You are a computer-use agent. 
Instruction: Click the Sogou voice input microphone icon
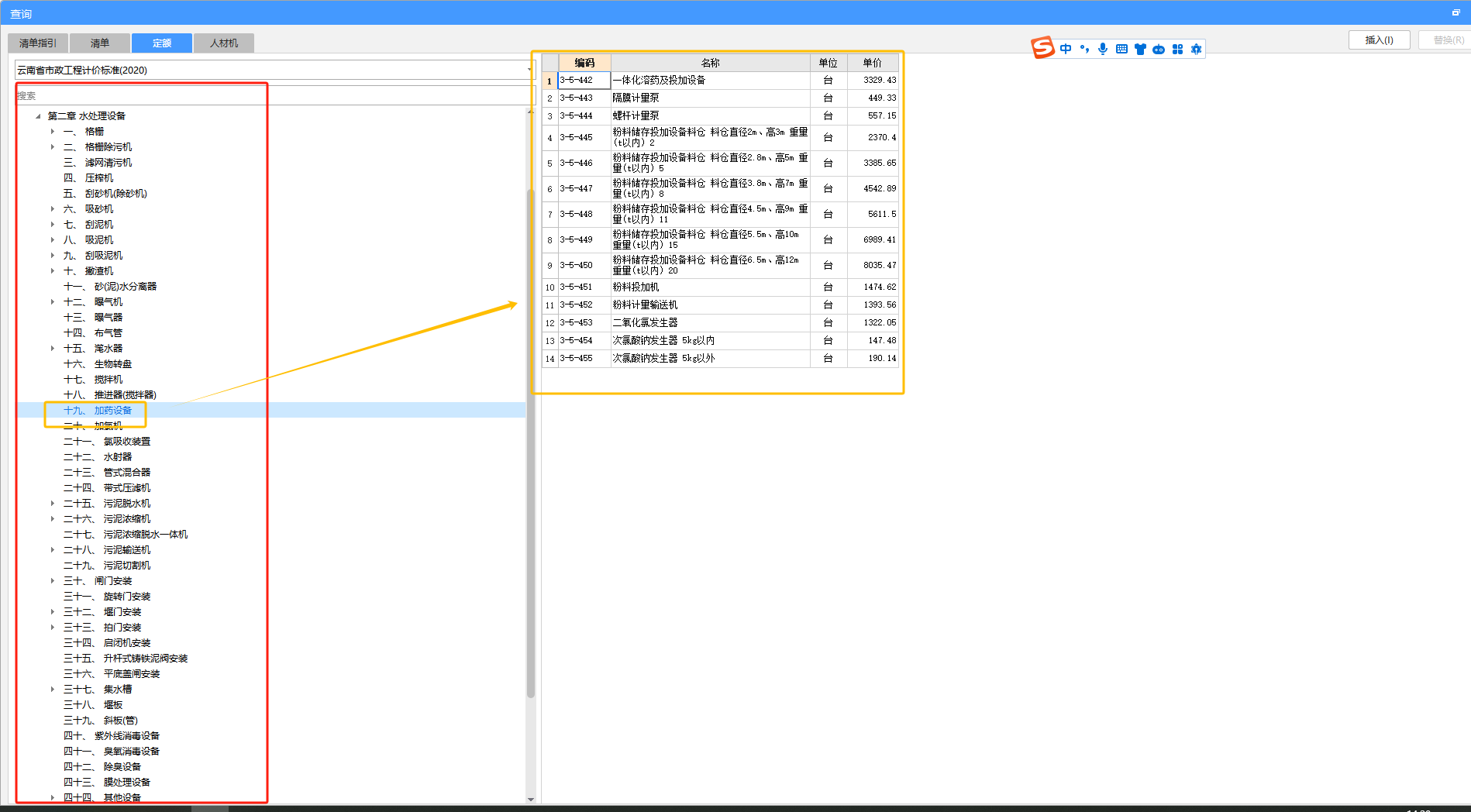[1103, 49]
